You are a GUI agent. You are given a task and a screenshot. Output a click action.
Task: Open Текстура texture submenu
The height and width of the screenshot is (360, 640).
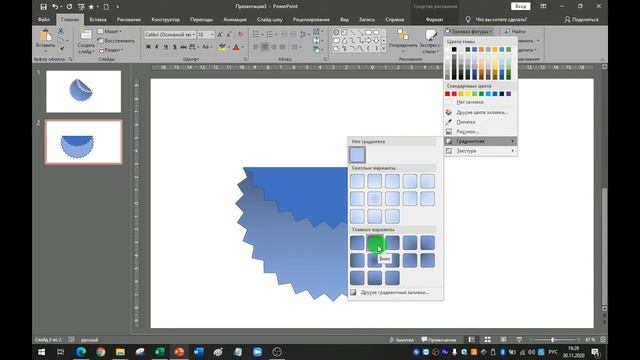click(x=480, y=151)
